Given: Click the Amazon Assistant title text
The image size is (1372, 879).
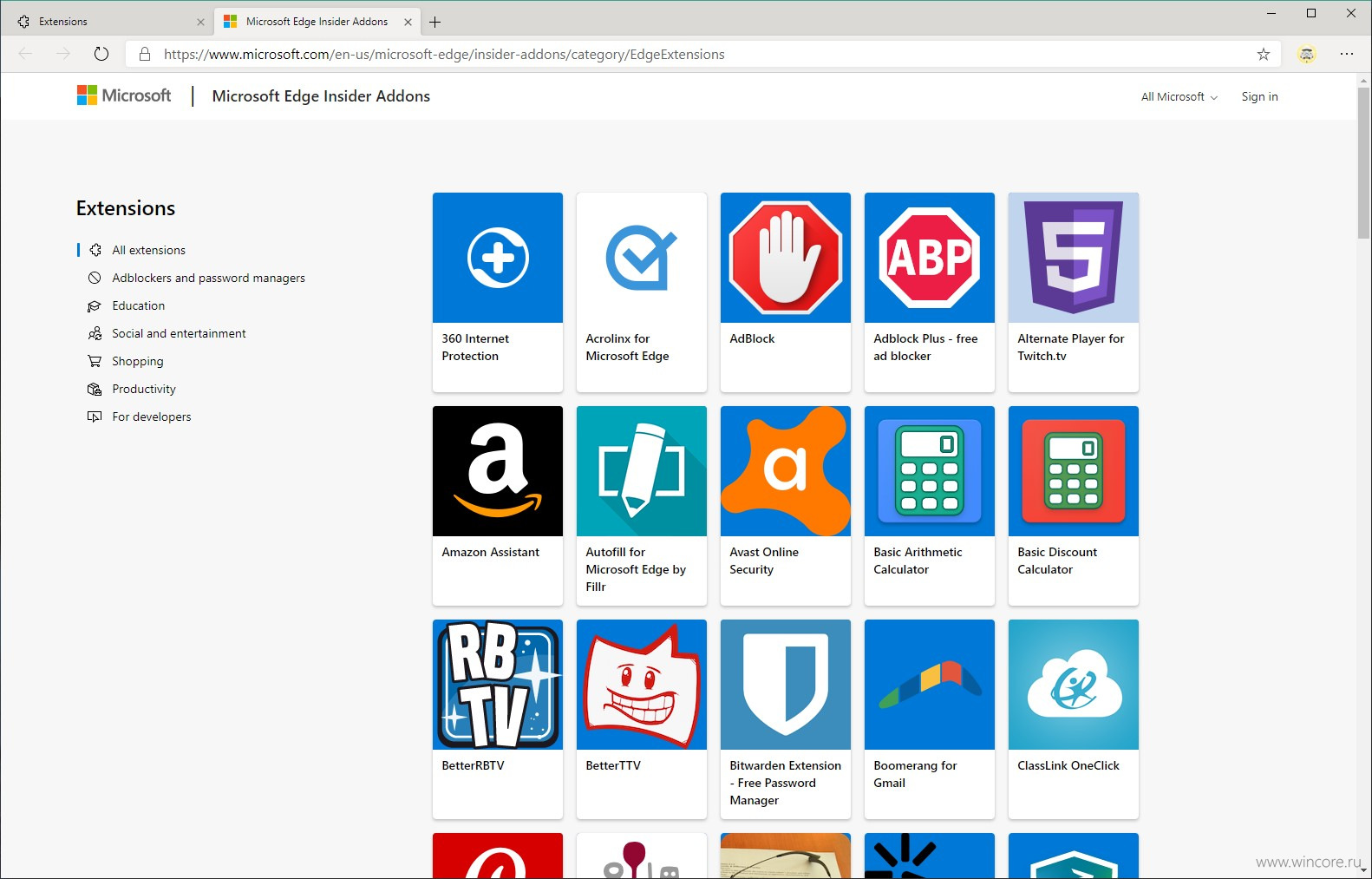Looking at the screenshot, I should pos(490,552).
